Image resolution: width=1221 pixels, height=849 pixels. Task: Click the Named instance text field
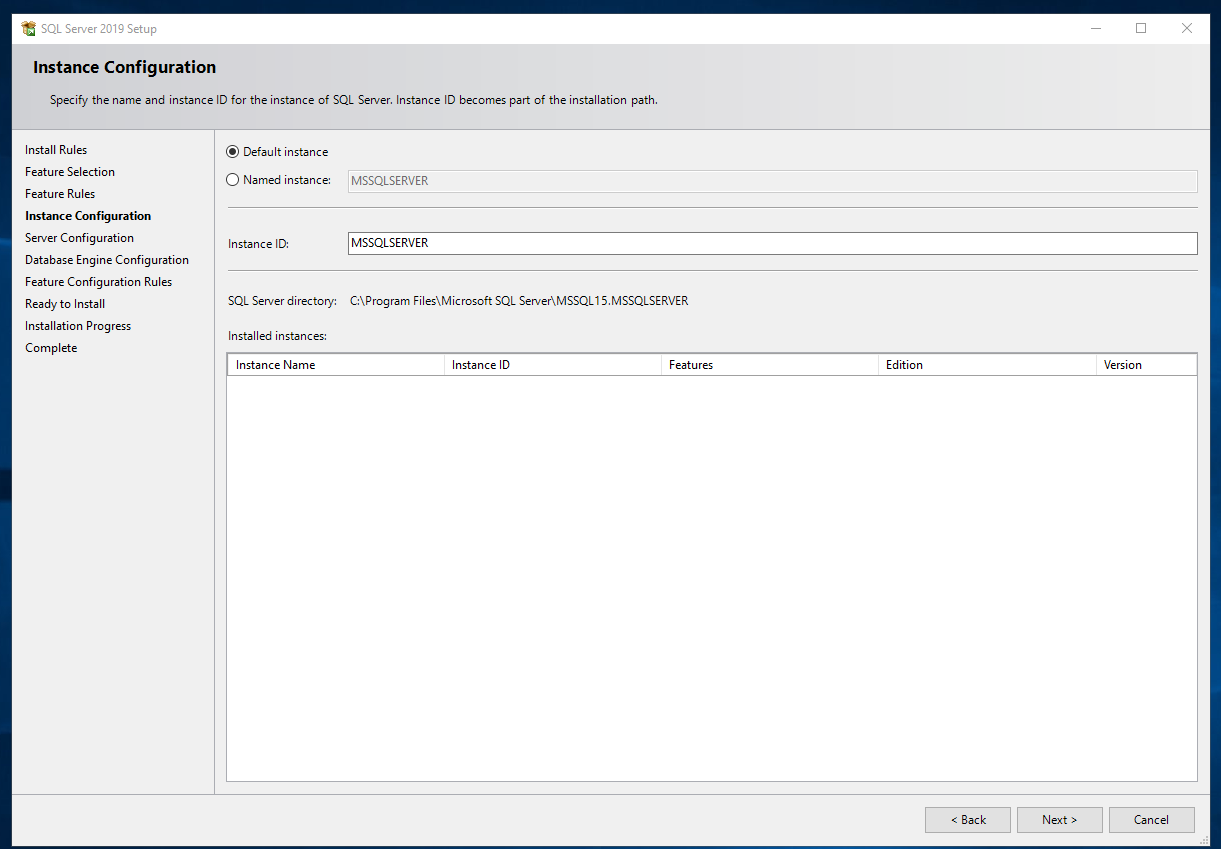pyautogui.click(x=772, y=181)
